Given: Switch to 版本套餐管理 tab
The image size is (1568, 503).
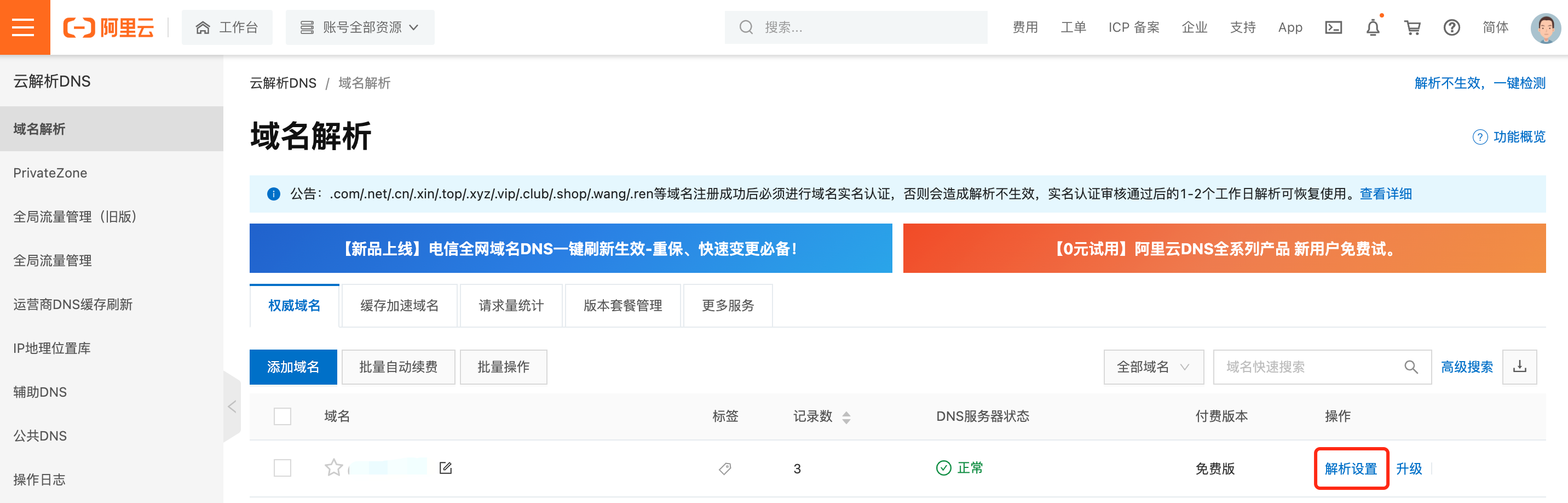Looking at the screenshot, I should (x=622, y=306).
